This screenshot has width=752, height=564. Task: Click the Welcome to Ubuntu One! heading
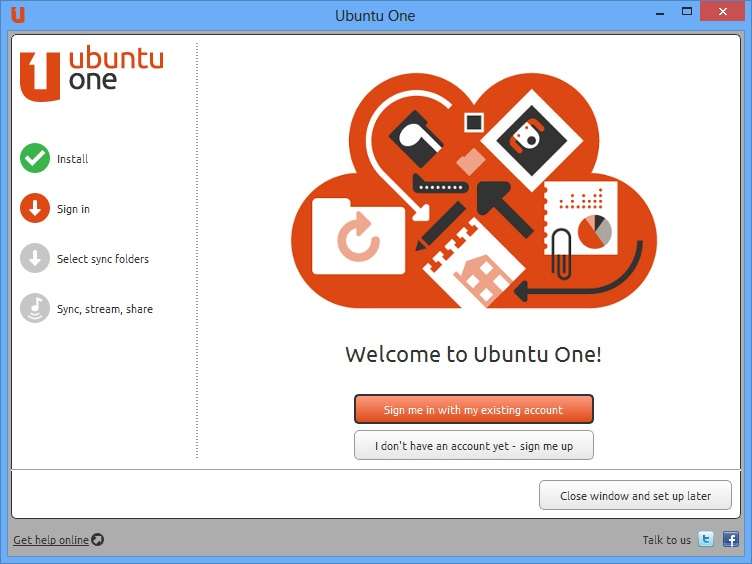coord(473,354)
